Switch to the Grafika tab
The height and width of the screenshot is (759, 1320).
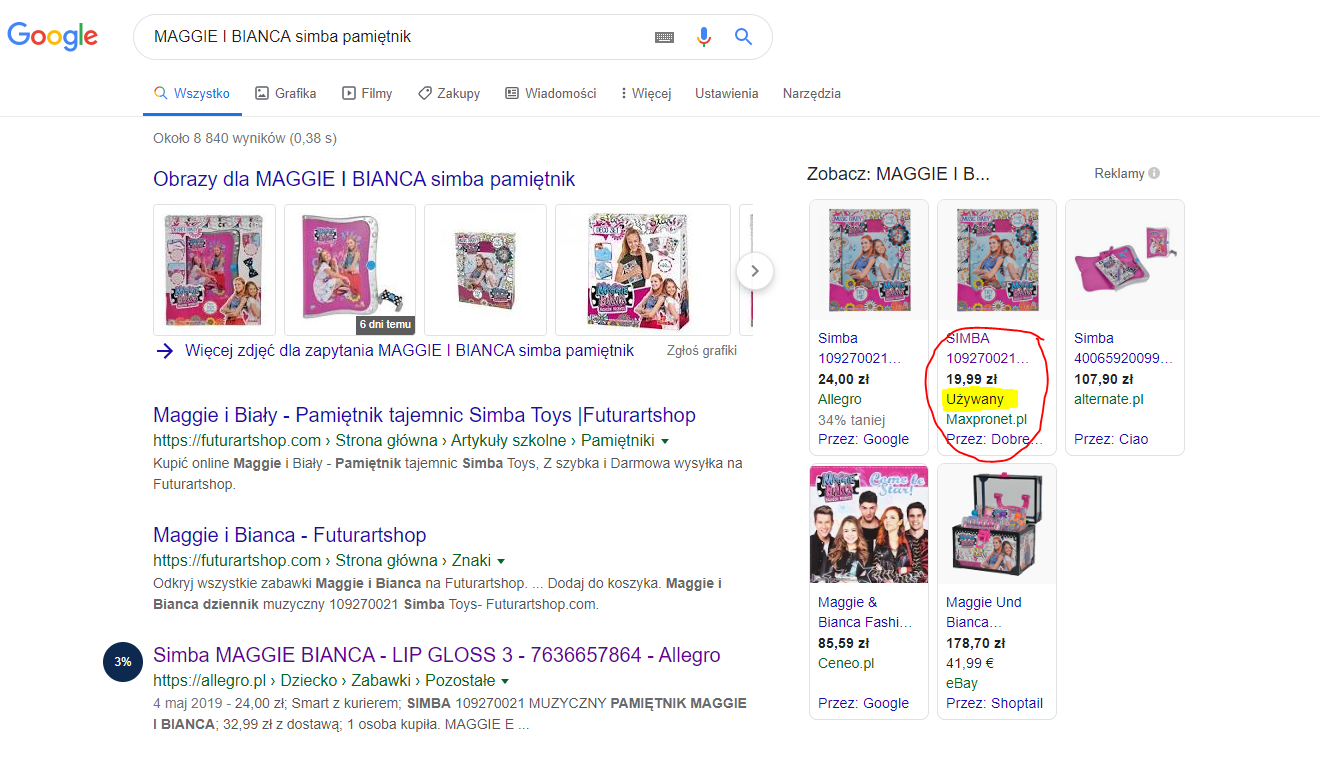pos(286,93)
